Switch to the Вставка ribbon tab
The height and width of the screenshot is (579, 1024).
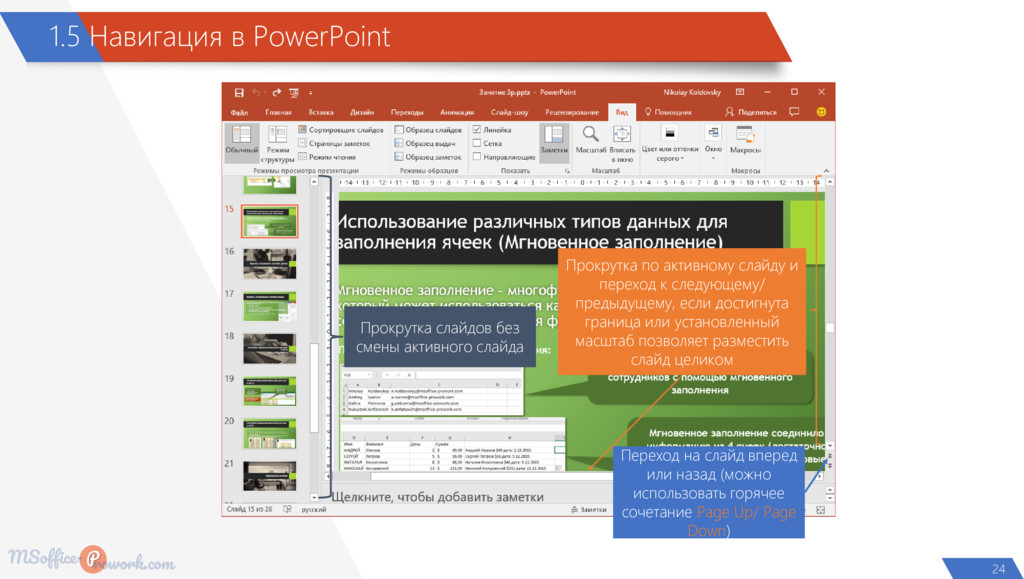[321, 112]
